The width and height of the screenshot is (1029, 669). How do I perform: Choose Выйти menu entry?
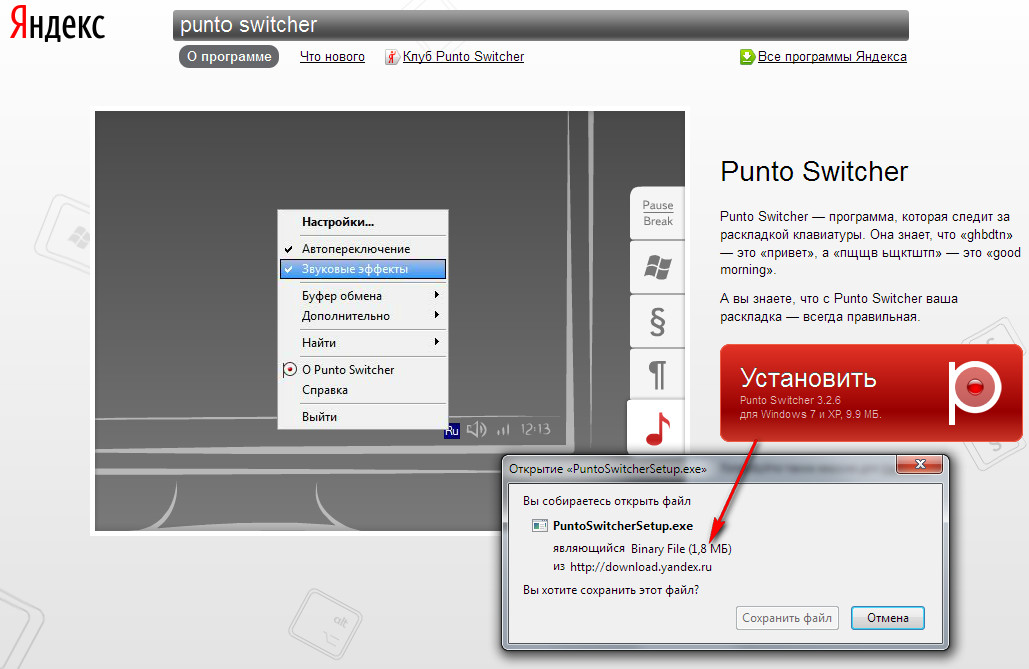coord(363,417)
